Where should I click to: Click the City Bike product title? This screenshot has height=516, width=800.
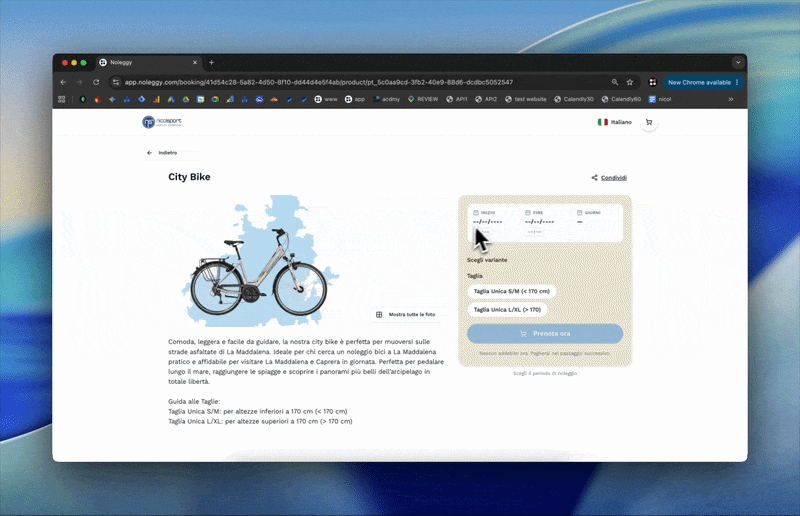click(189, 177)
